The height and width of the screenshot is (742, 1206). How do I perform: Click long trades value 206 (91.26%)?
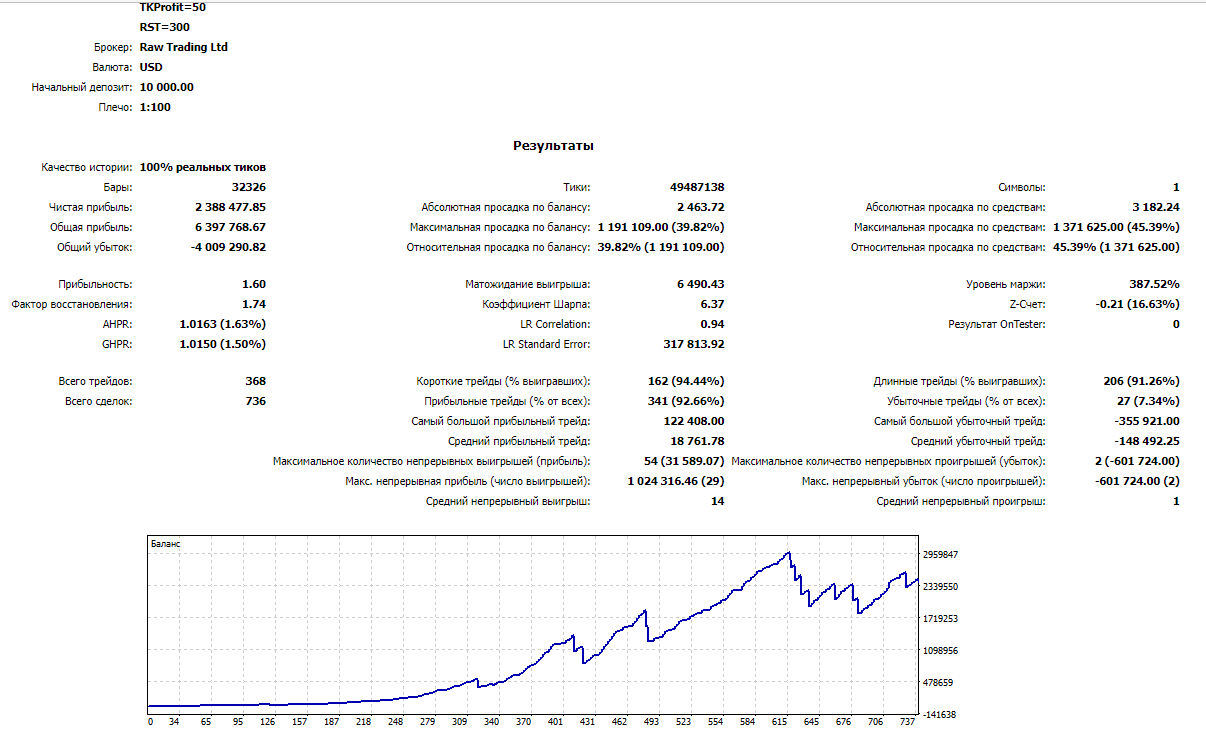1142,381
